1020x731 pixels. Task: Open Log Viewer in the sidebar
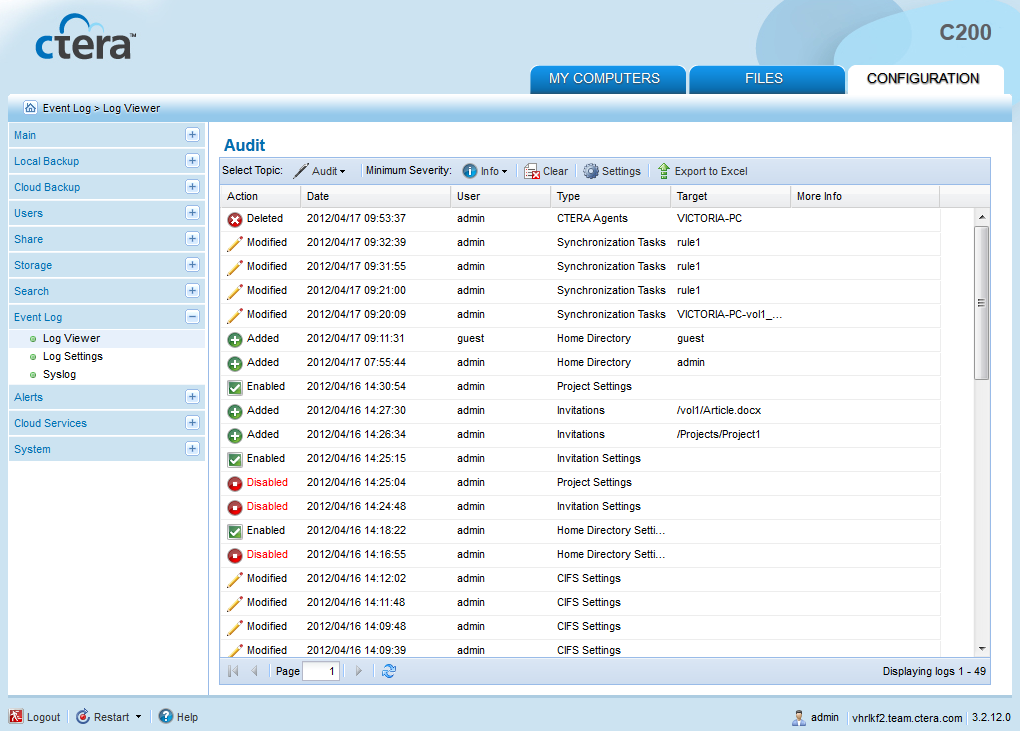click(72, 338)
